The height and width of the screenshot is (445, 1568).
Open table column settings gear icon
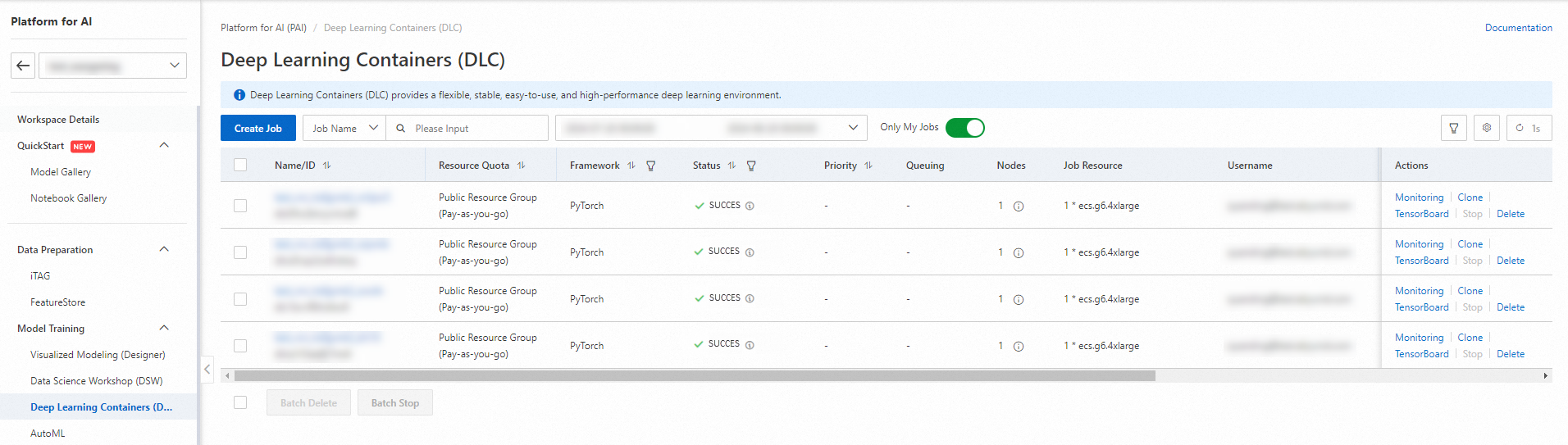[x=1487, y=128]
